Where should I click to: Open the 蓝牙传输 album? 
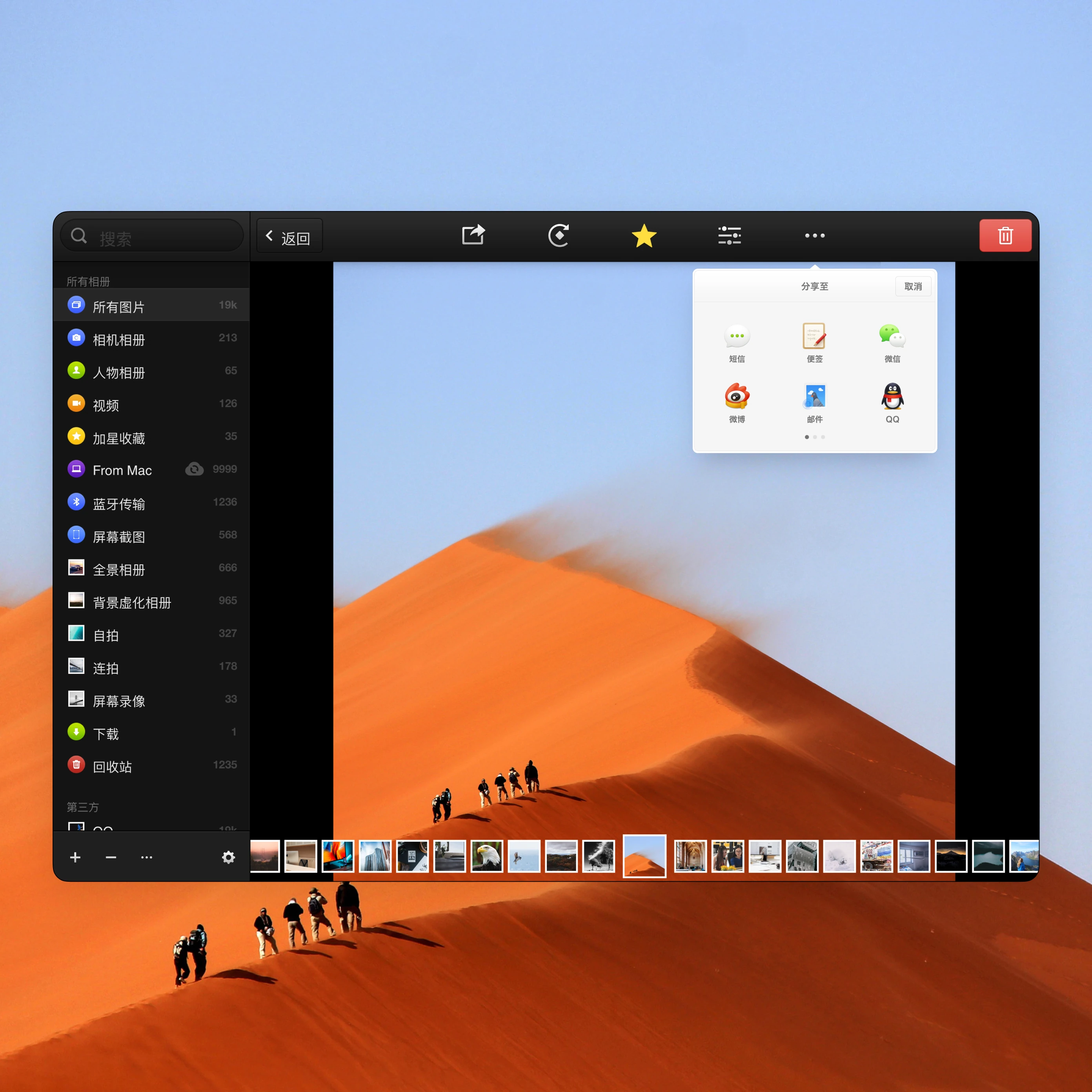(x=151, y=502)
